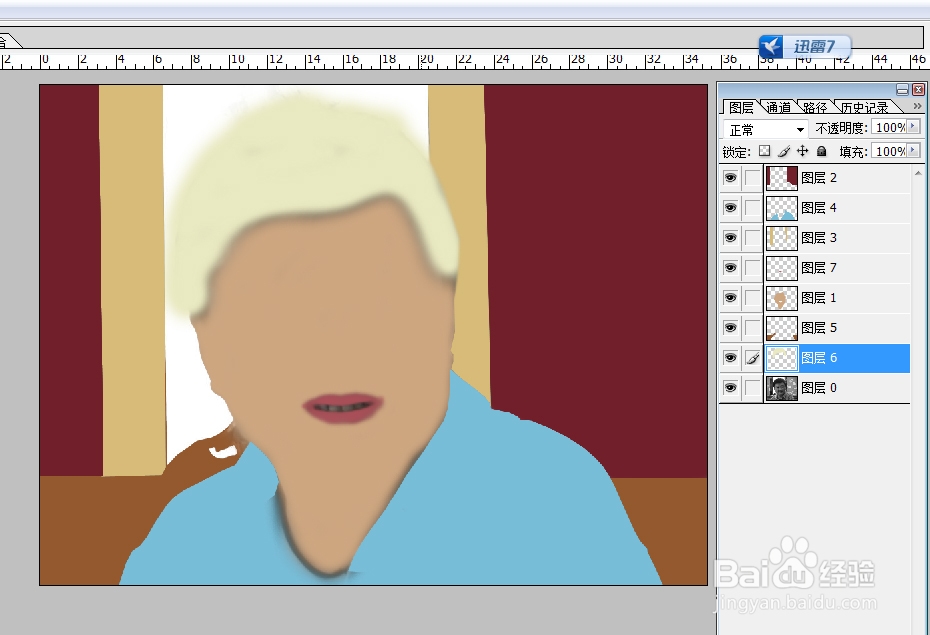The height and width of the screenshot is (635, 930).
Task: Hide 图层 7 with its eye icon
Action: (730, 268)
